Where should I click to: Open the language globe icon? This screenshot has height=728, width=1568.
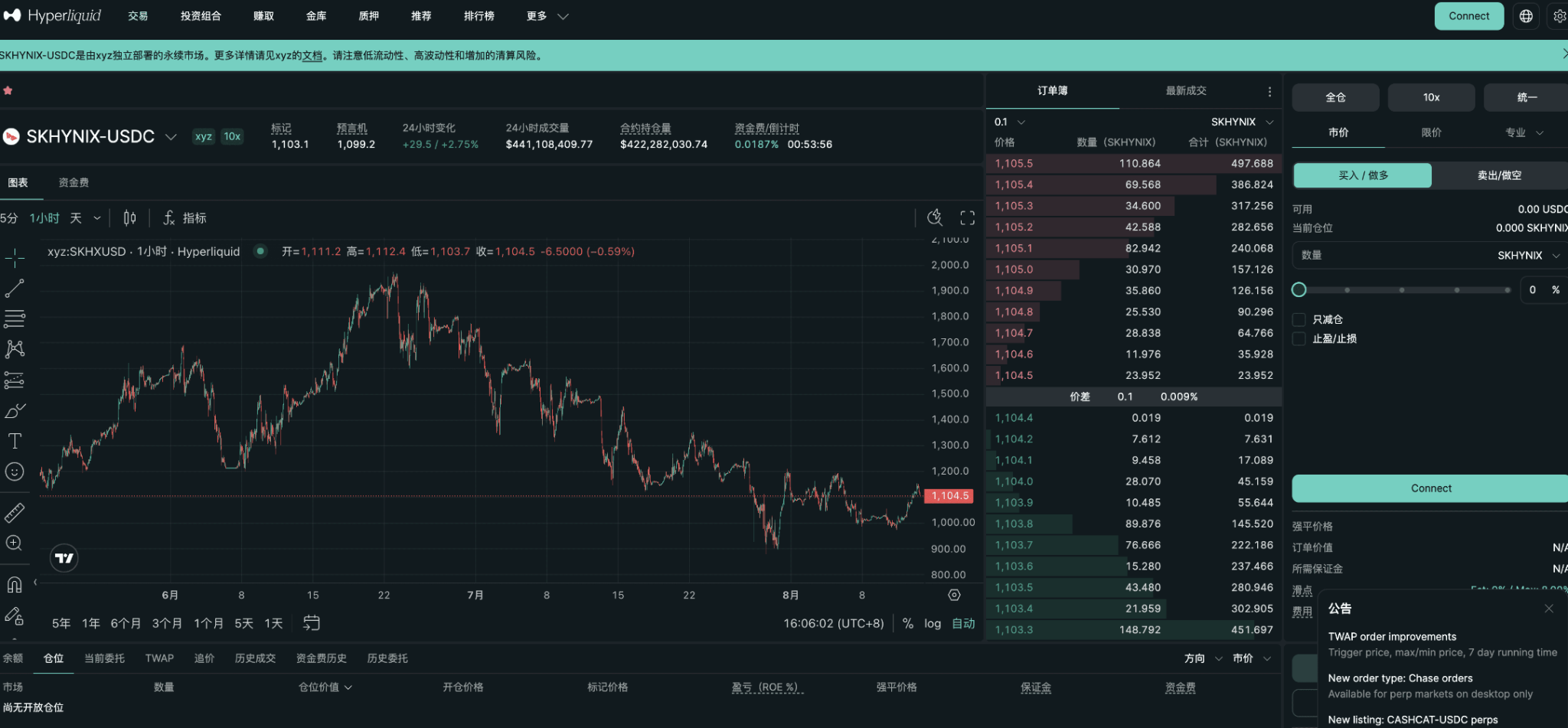click(1526, 16)
